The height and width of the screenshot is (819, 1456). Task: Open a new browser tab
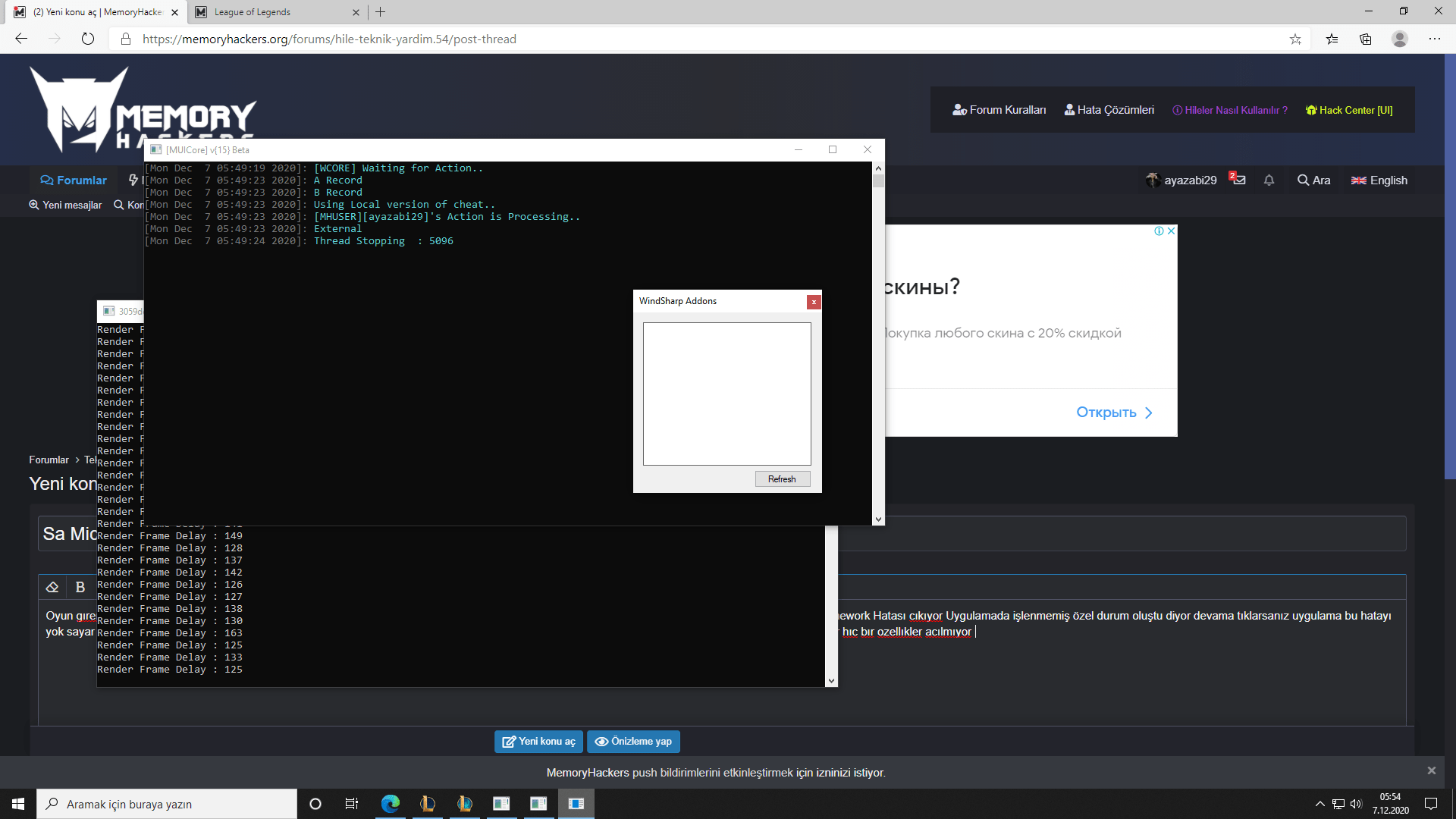coord(381,12)
